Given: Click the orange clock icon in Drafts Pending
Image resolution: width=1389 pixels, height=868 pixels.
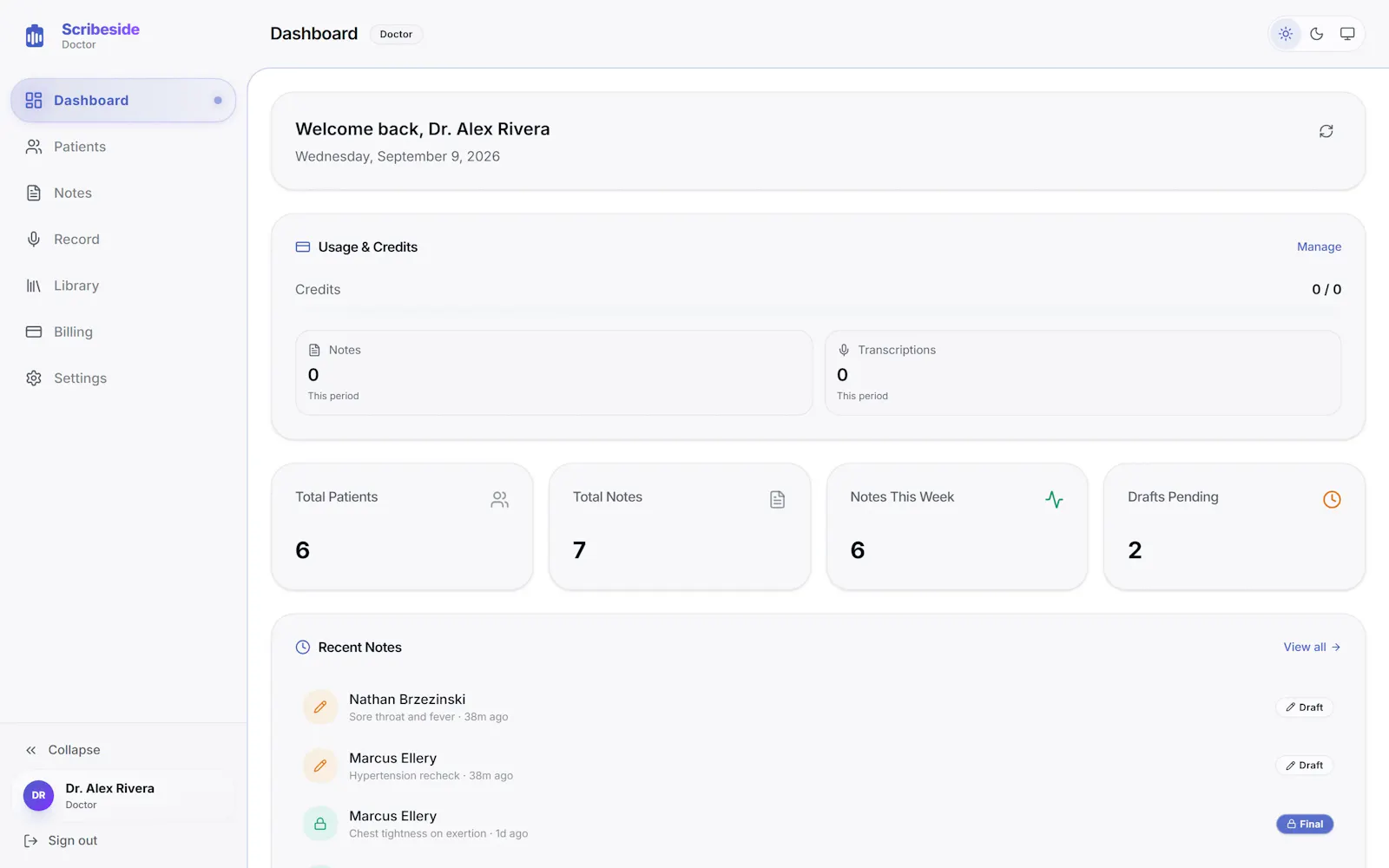Looking at the screenshot, I should click(x=1332, y=500).
